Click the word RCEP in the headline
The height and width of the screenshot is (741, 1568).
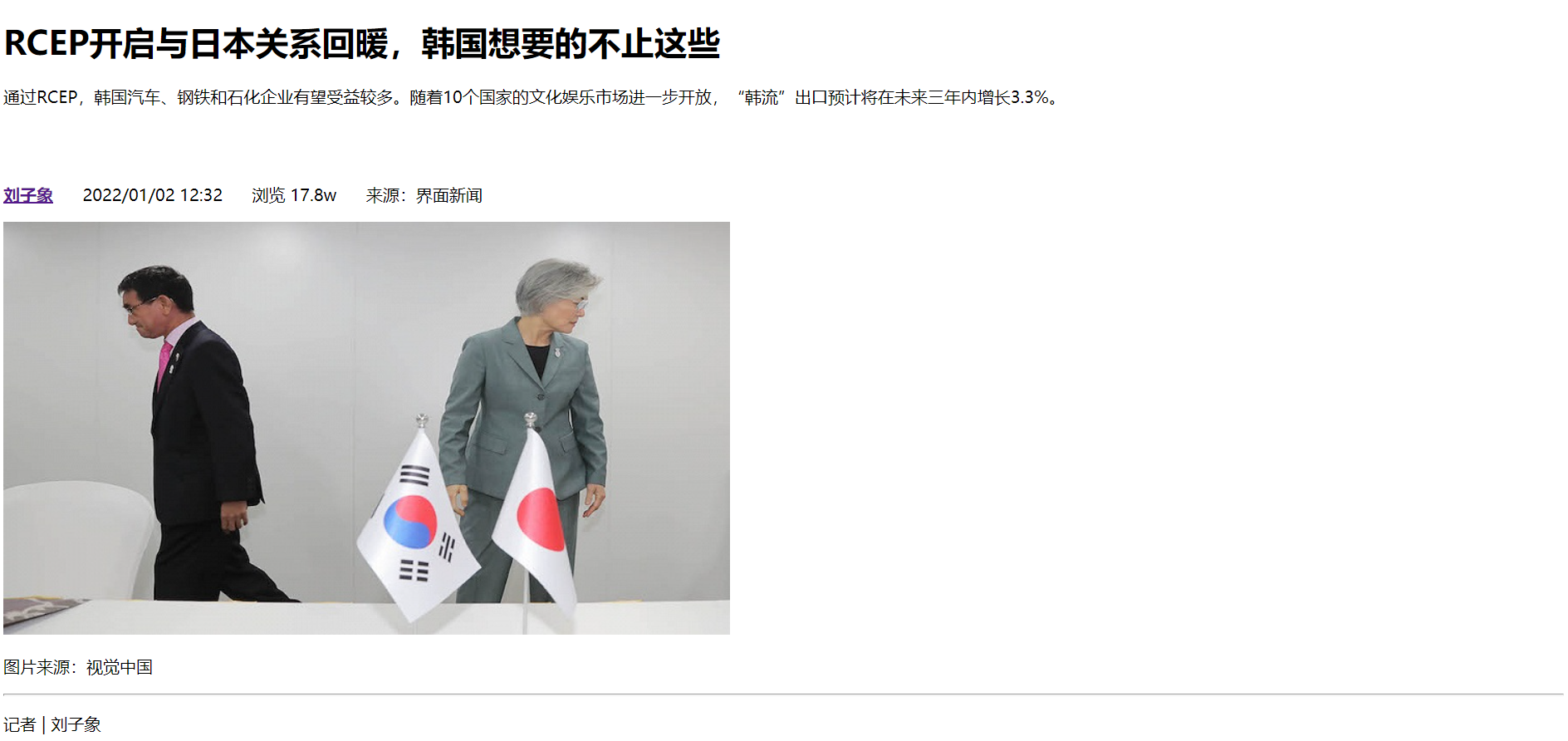(x=46, y=44)
